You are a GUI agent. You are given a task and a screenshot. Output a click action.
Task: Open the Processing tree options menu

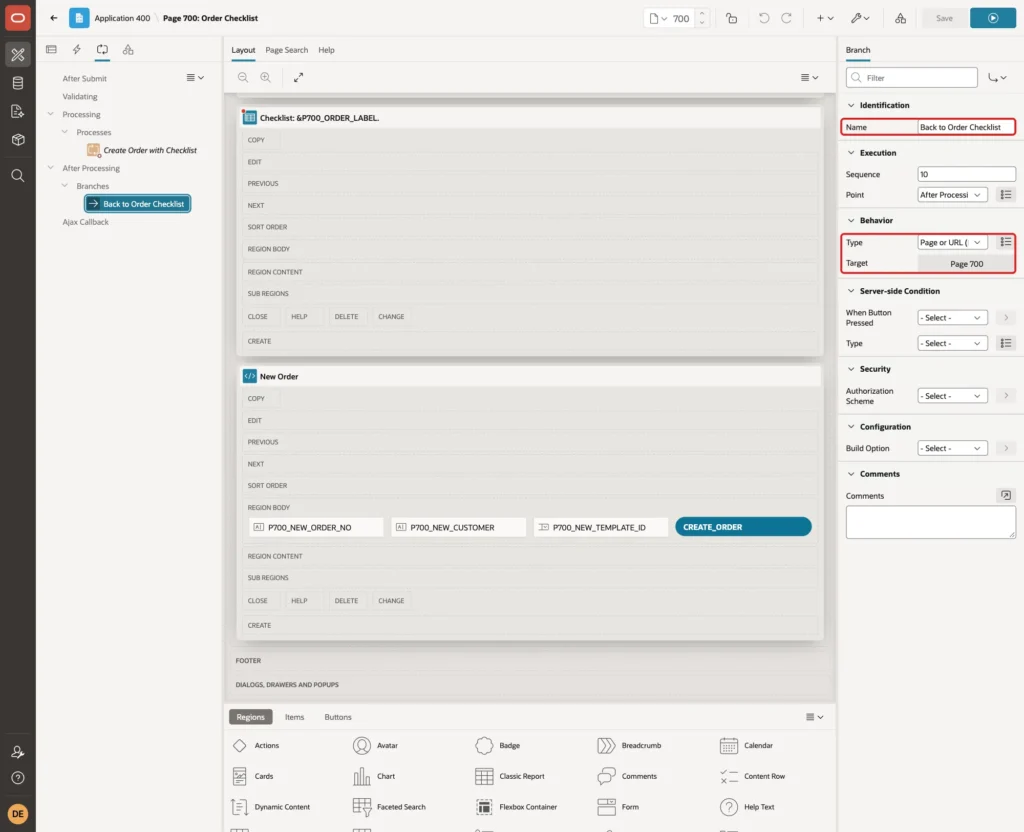pos(195,78)
